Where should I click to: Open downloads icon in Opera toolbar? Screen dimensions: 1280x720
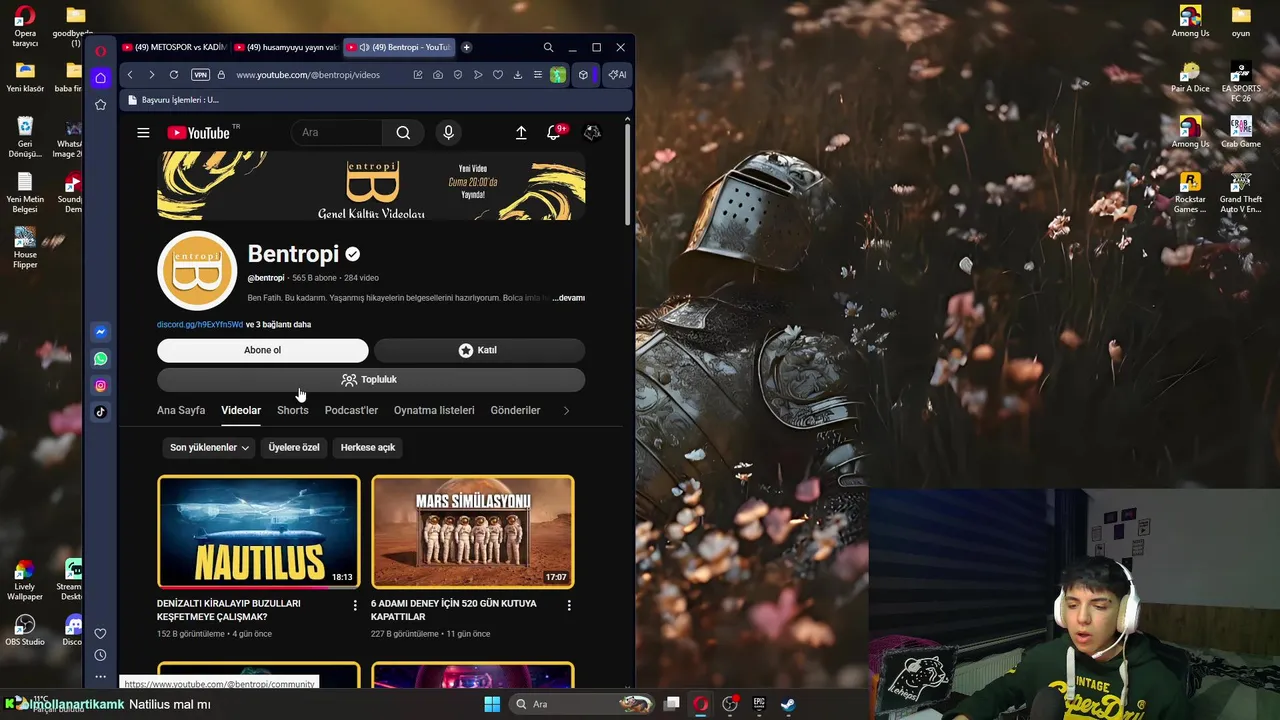[518, 75]
